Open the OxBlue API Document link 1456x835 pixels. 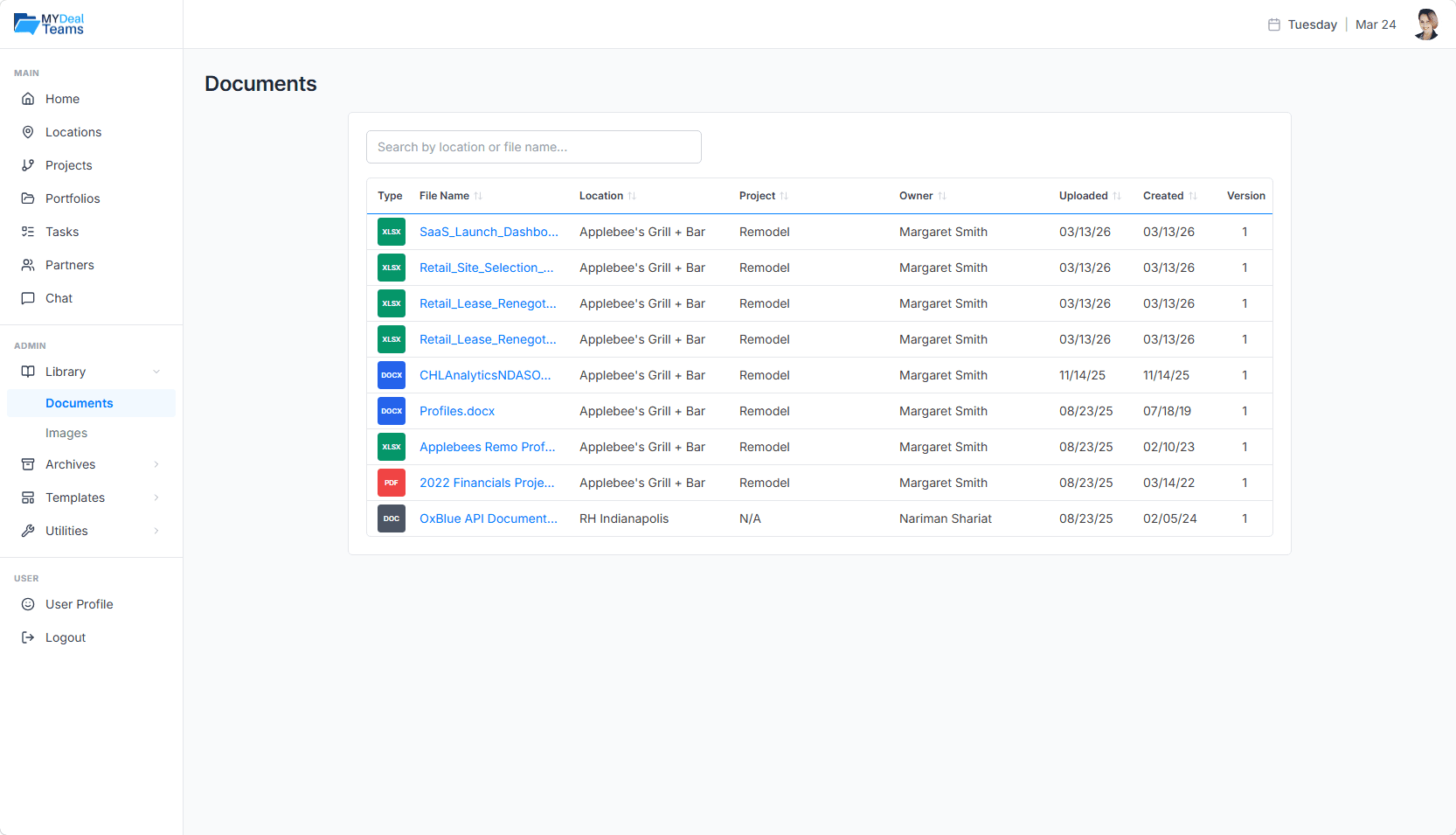[x=488, y=518]
